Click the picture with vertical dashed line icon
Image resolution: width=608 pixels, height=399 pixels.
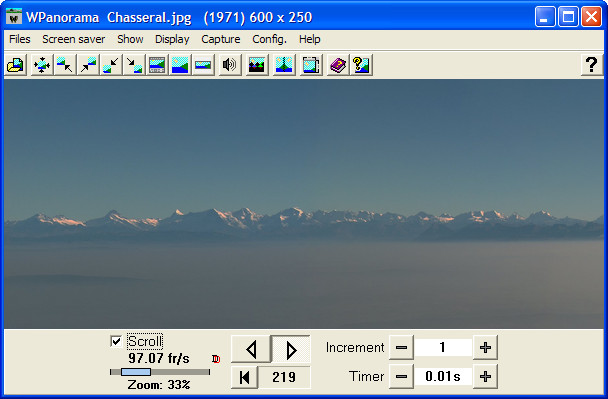click(283, 65)
